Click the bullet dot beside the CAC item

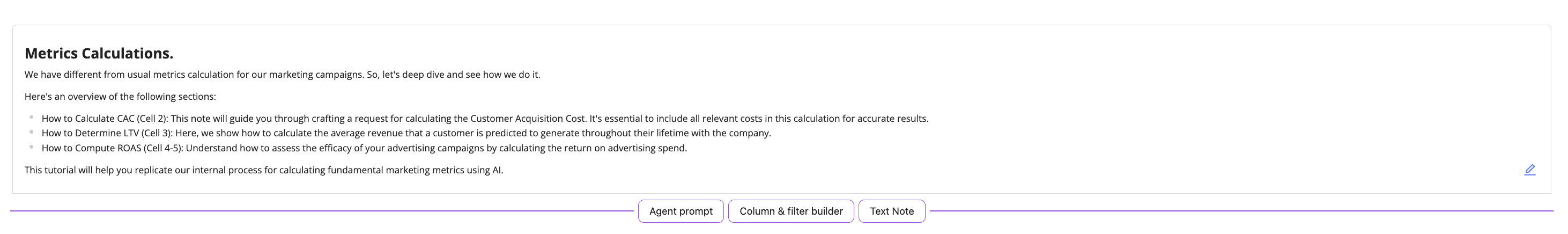point(32,117)
